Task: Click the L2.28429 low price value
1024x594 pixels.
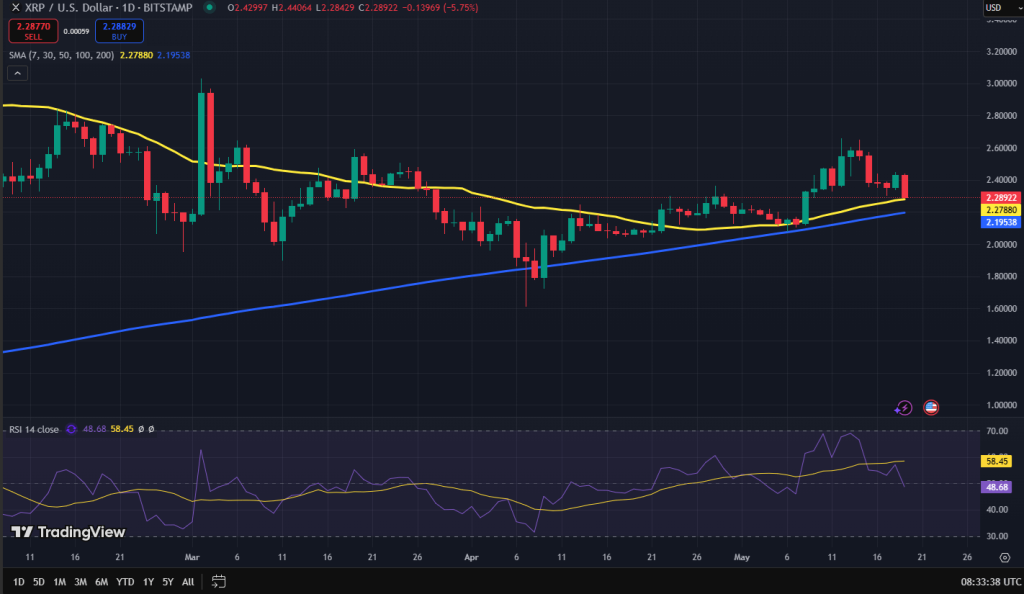Action: [x=335, y=8]
